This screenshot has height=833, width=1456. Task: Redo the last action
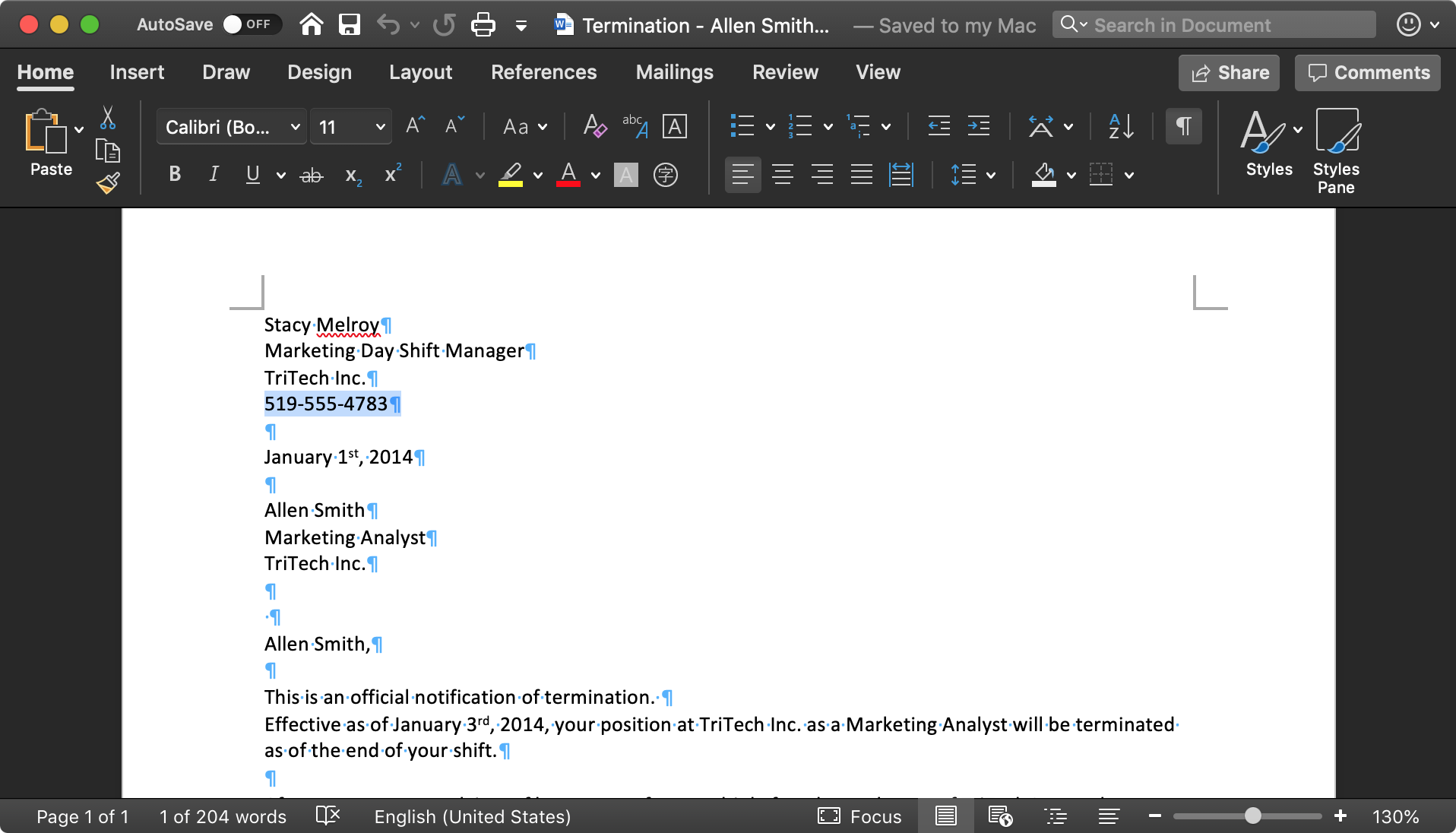click(x=444, y=25)
